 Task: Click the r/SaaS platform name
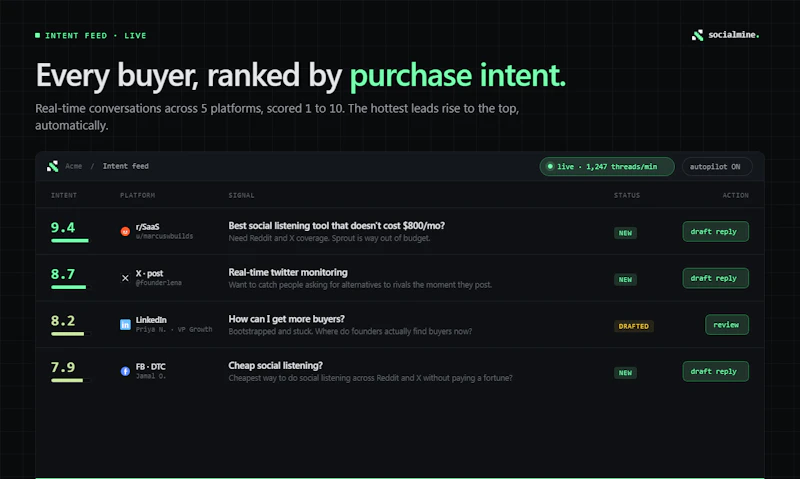(147, 226)
